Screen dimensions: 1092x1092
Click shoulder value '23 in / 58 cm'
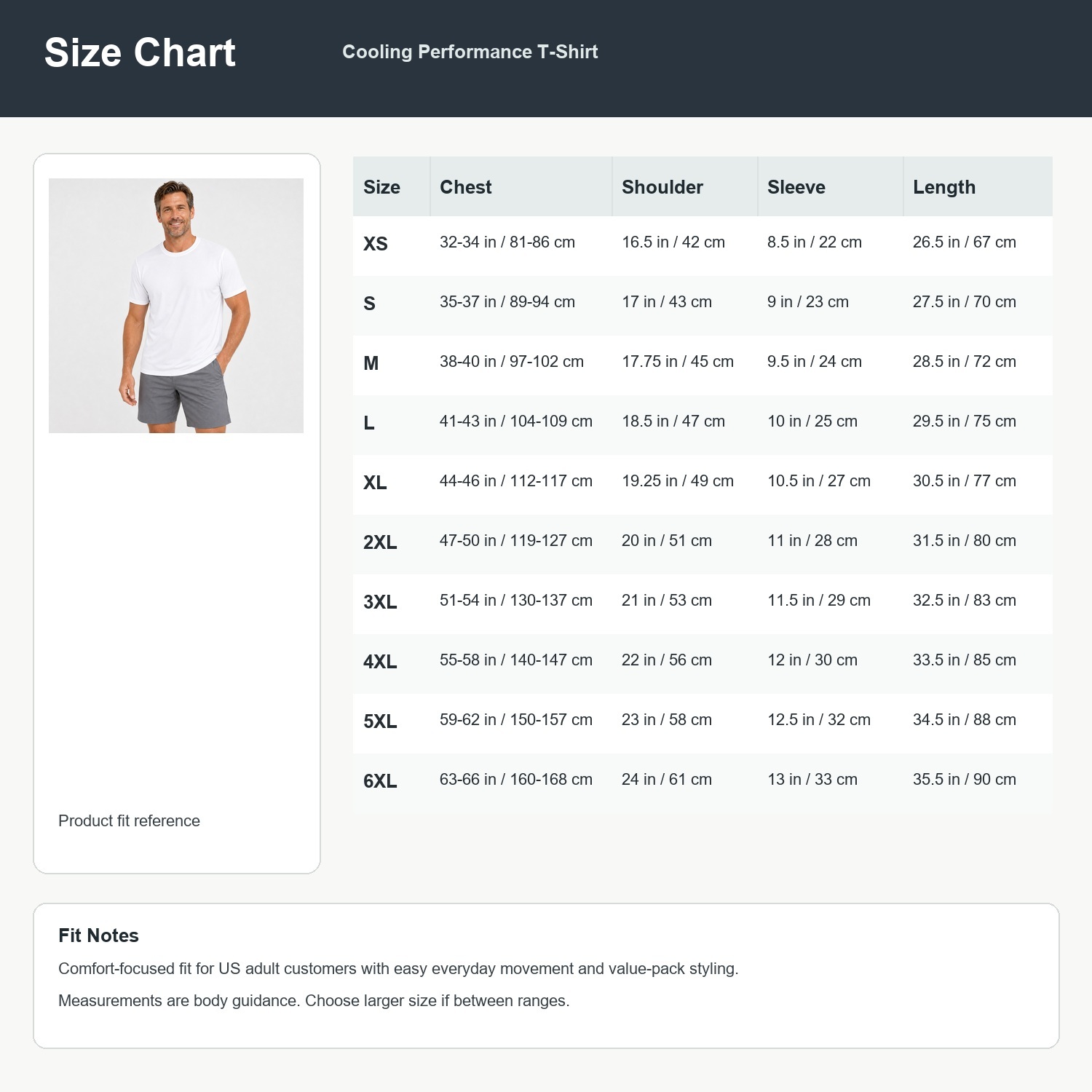667,720
